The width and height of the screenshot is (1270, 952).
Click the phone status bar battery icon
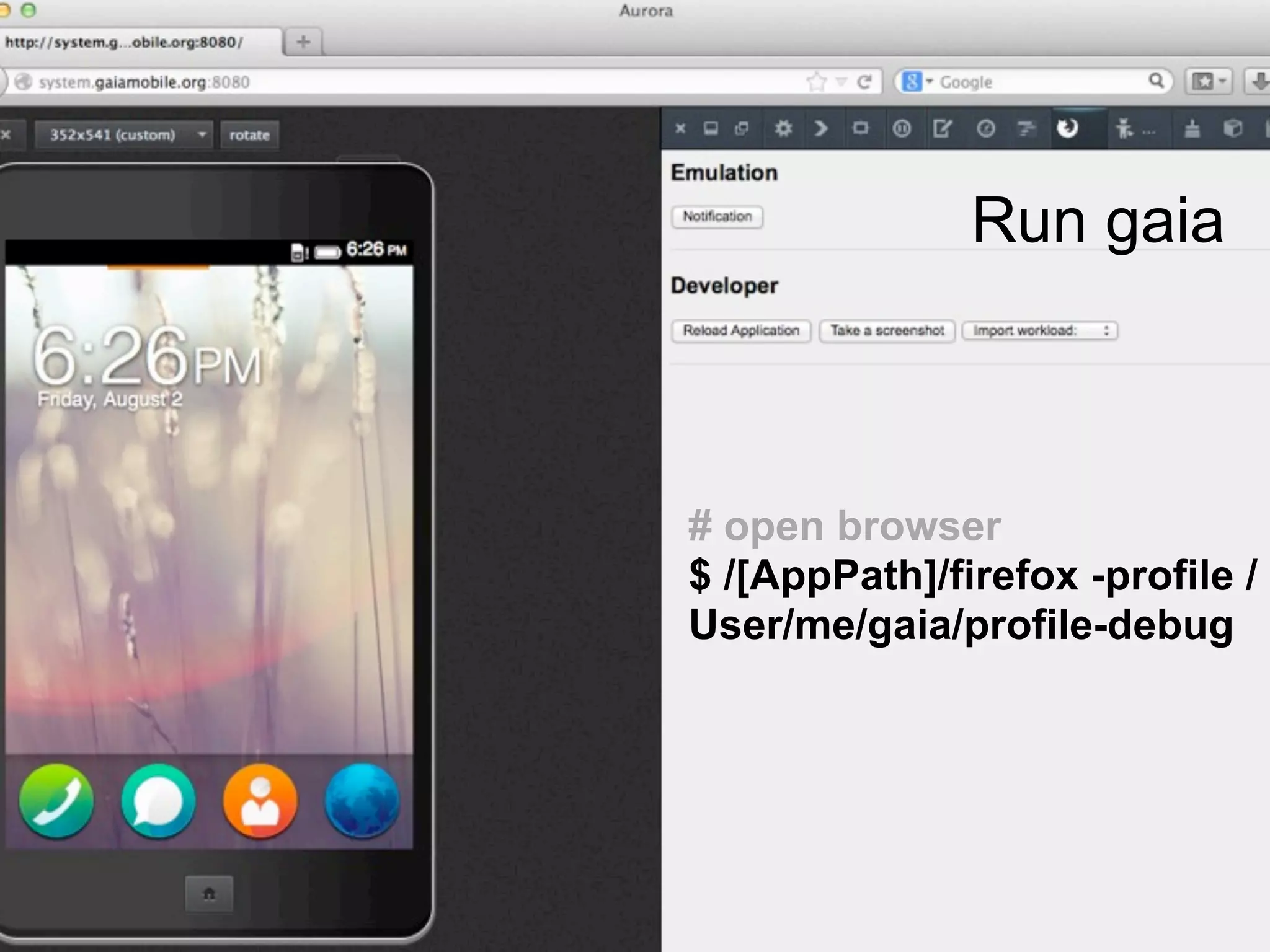tap(327, 252)
